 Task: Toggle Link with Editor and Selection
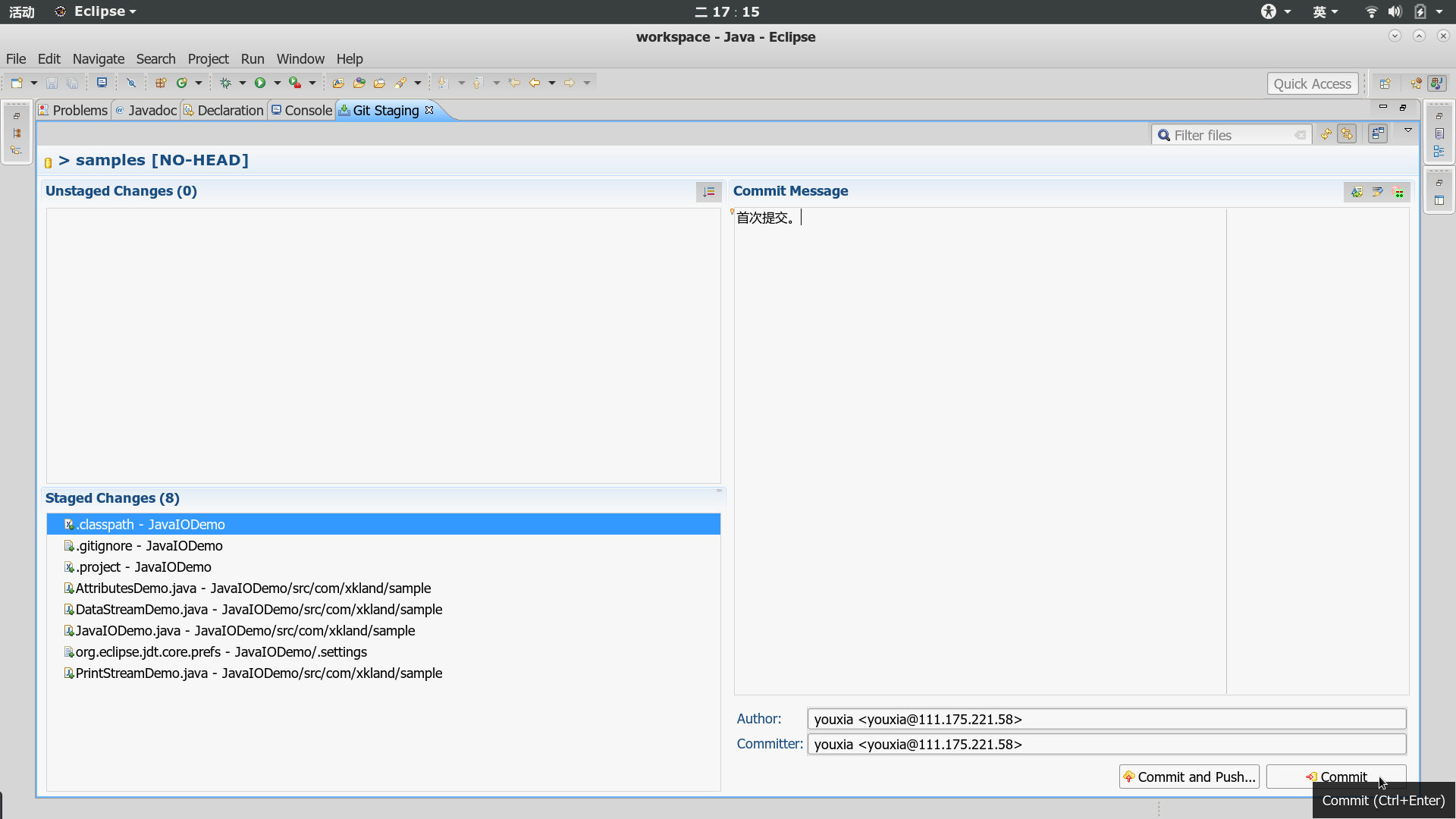coord(1347,134)
